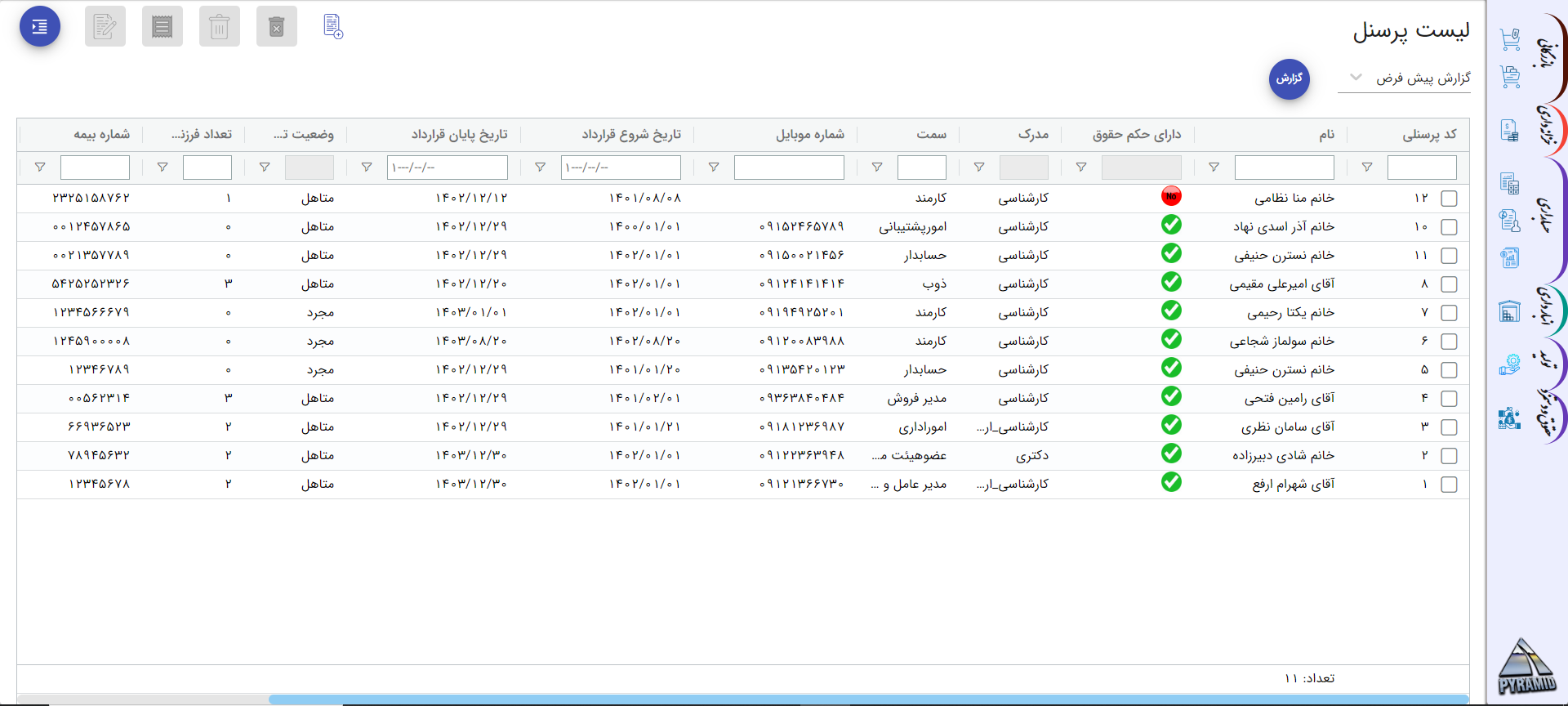This screenshot has width=1568, height=706.
Task: Sort by the تاریخ شروع قرارداد header
Action: coord(630,134)
